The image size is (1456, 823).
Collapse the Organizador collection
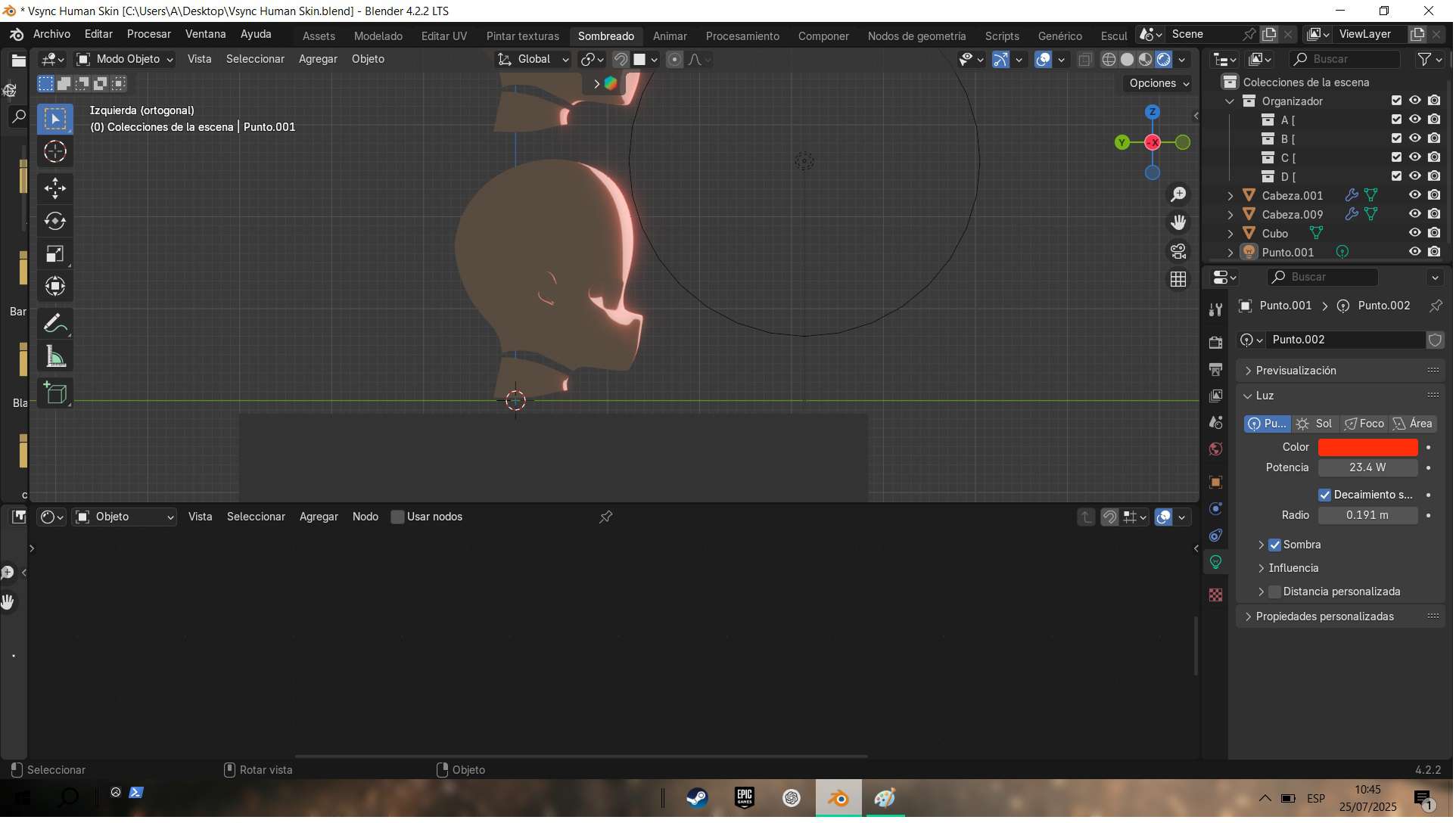tap(1232, 101)
